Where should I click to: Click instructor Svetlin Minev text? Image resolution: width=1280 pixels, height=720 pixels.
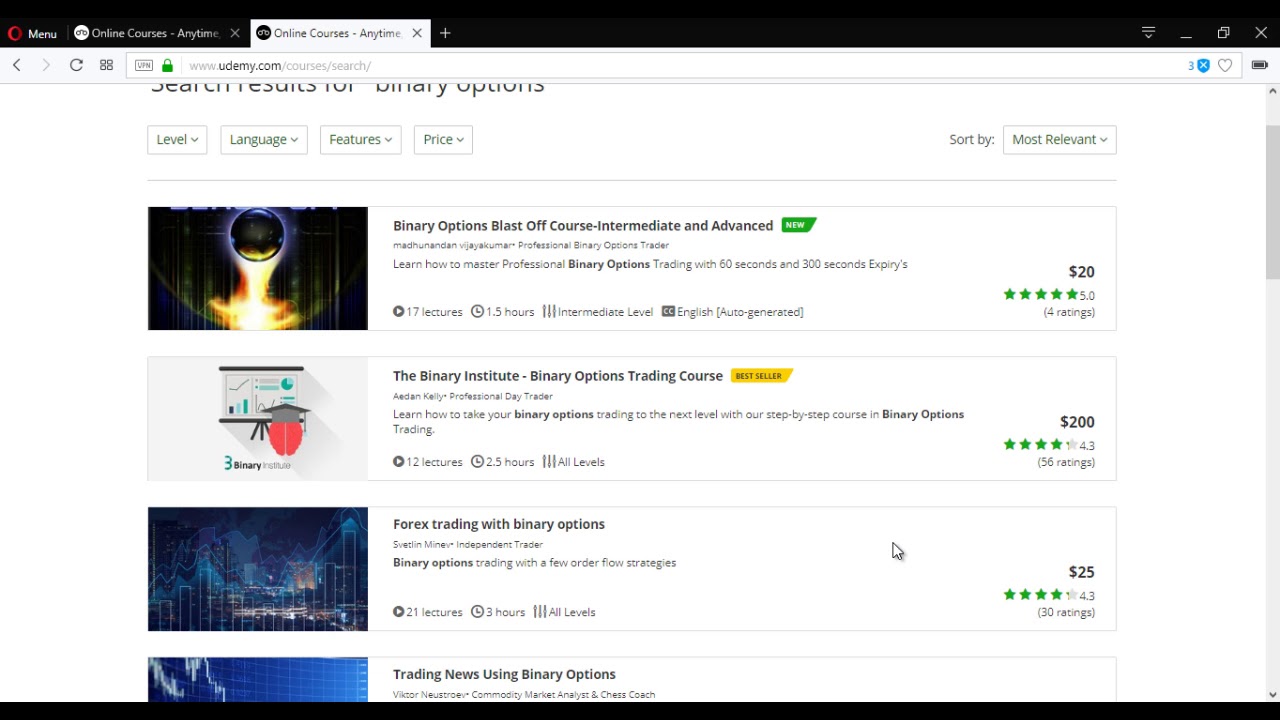[422, 545]
